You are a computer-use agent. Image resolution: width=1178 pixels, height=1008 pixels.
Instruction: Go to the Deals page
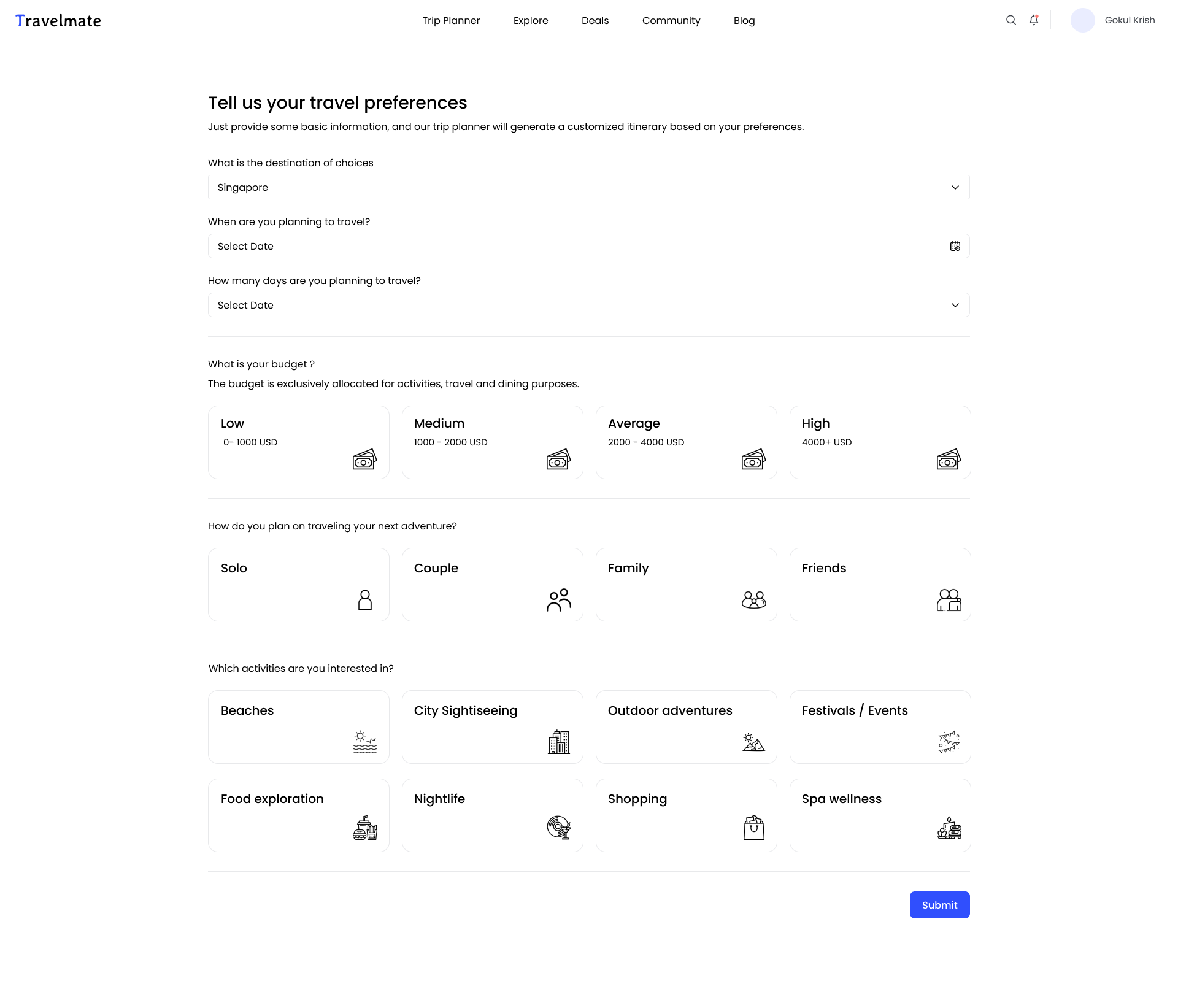tap(595, 20)
